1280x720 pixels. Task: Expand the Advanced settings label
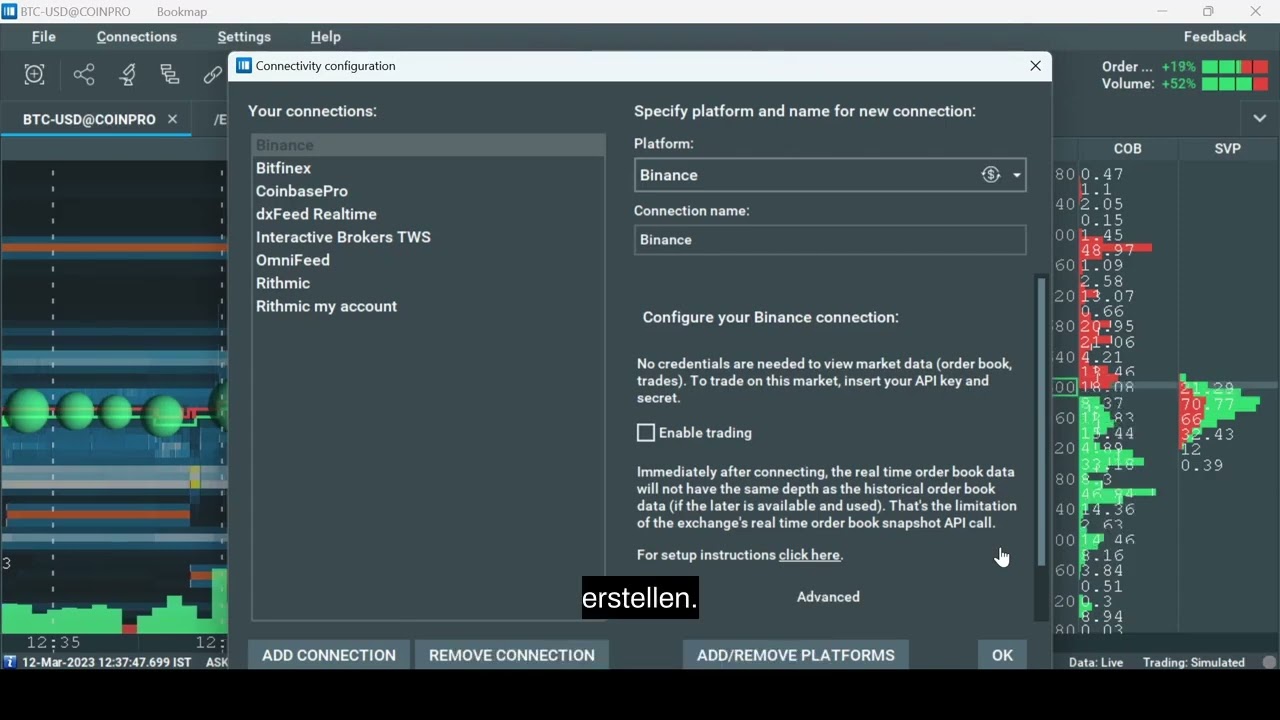point(828,597)
